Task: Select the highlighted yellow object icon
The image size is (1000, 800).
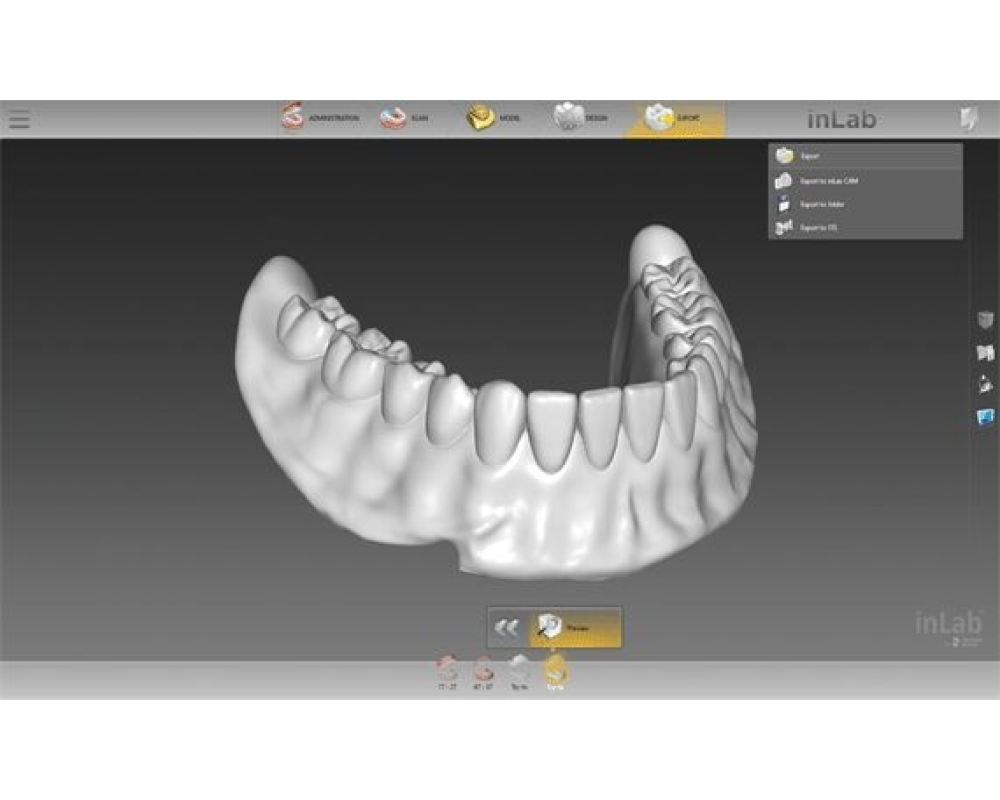Action: pyautogui.click(x=555, y=670)
